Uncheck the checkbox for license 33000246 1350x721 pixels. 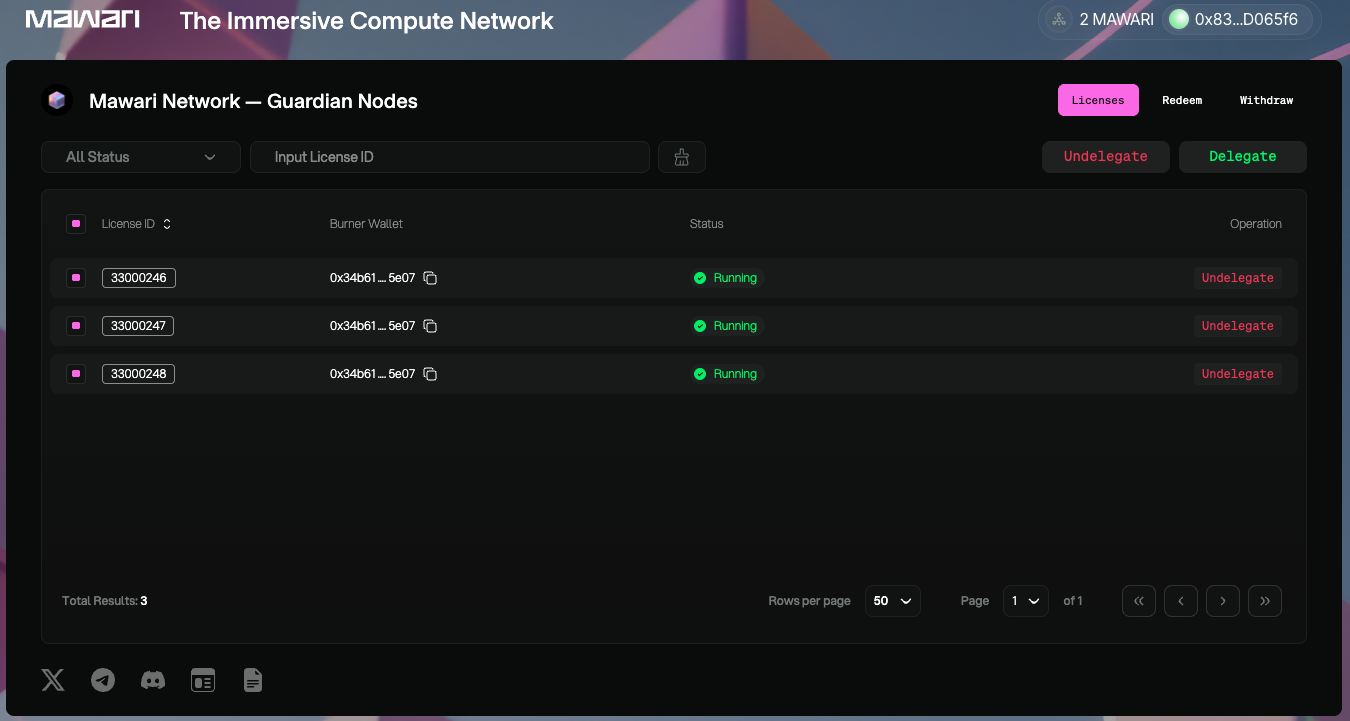(76, 278)
